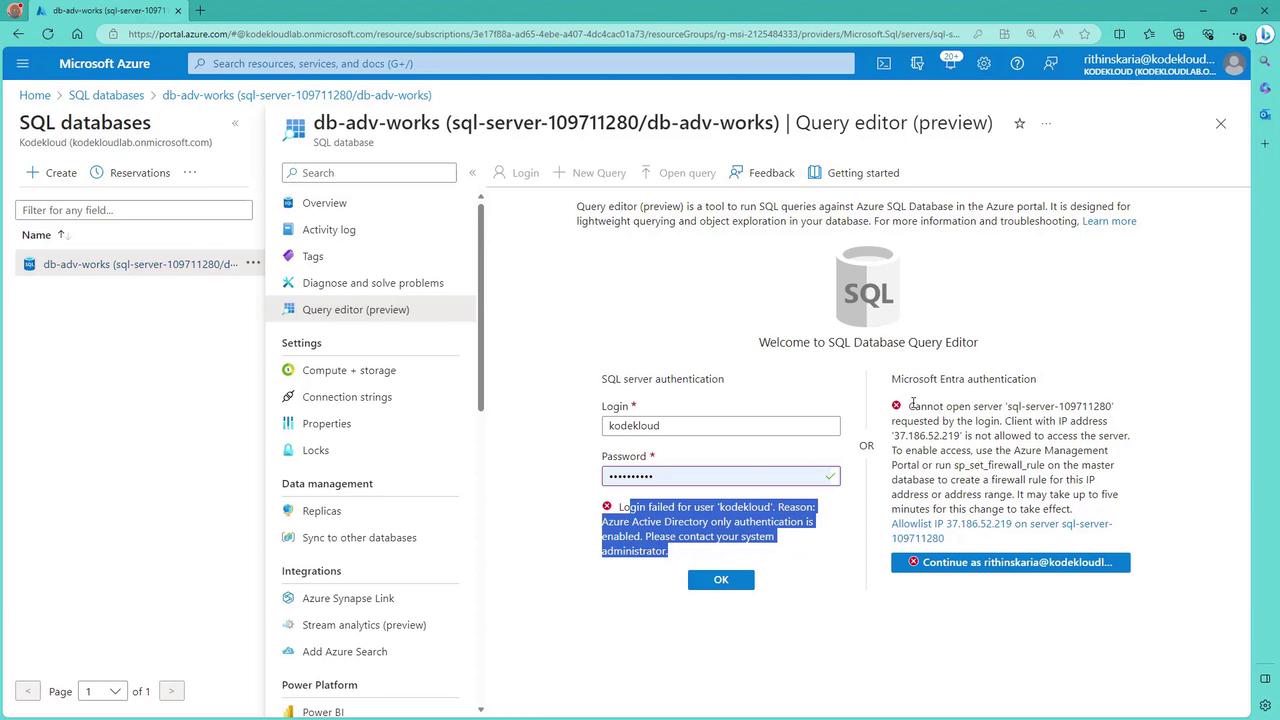Viewport: 1280px width, 720px height.
Task: Collapse the resource menu sidebar
Action: (472, 172)
